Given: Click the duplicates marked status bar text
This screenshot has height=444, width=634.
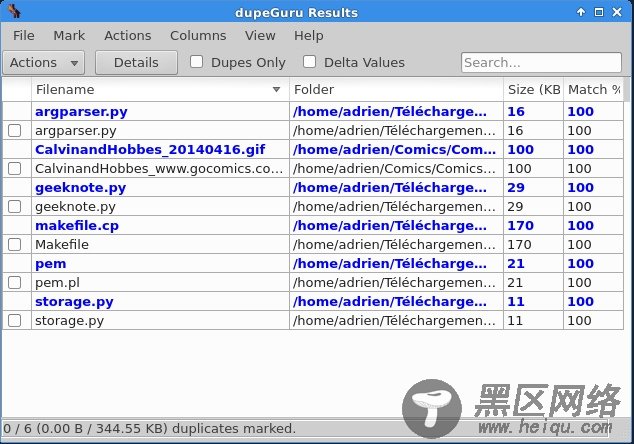Looking at the screenshot, I should [x=149, y=428].
